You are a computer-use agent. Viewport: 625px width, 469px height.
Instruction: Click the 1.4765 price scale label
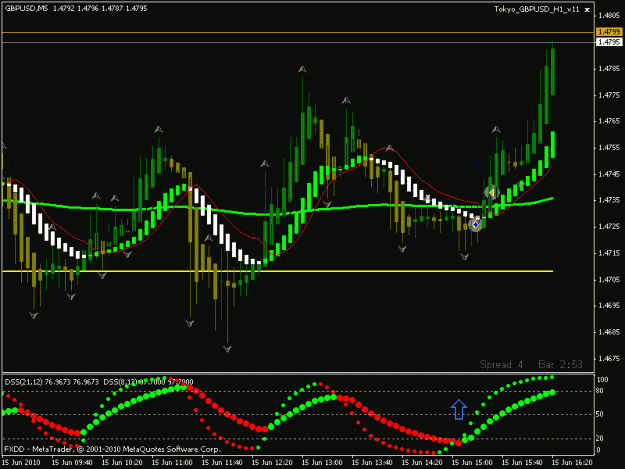point(609,121)
